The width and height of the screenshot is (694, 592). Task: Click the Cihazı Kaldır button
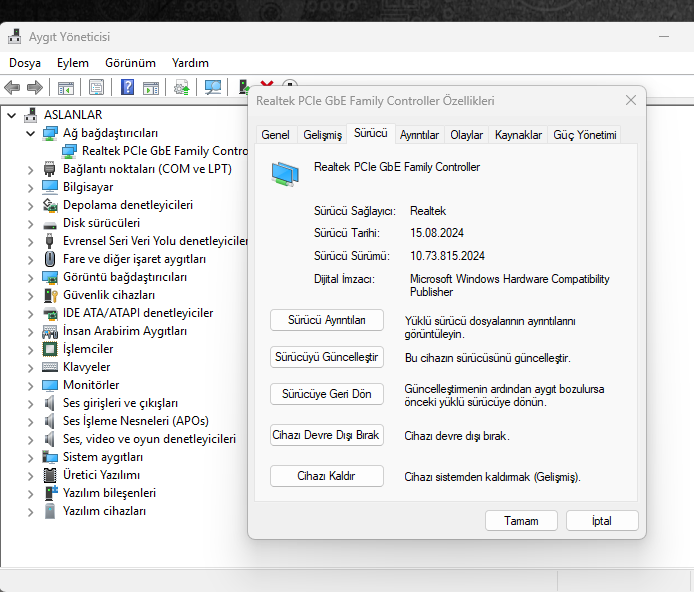[x=327, y=476]
